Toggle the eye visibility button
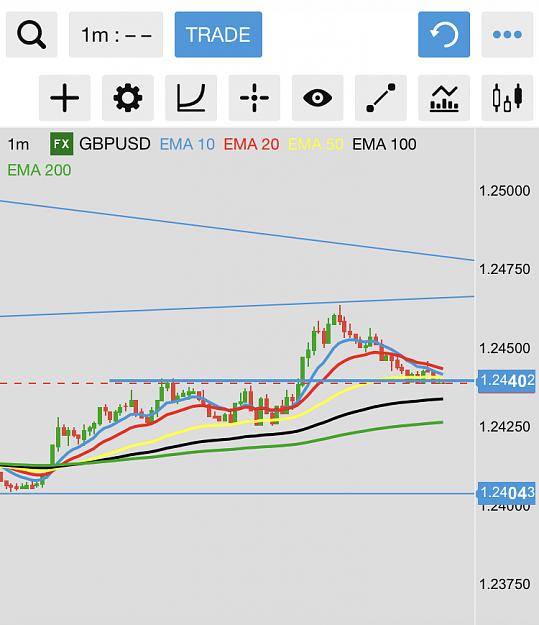Viewport: 539px width, 625px height. point(317,98)
